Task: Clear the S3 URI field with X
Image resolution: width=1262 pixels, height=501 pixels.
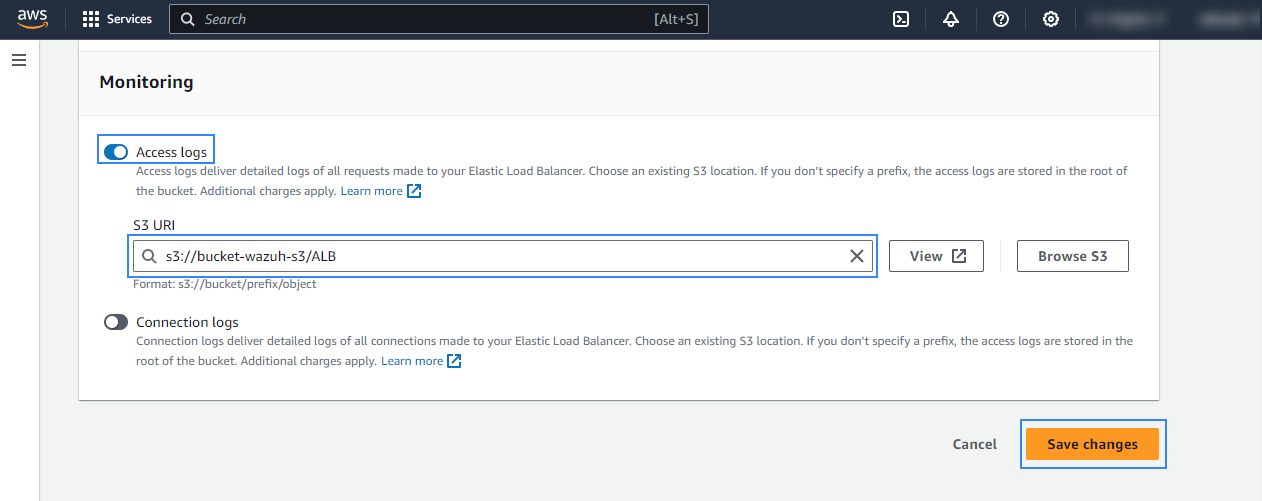Action: (x=856, y=256)
